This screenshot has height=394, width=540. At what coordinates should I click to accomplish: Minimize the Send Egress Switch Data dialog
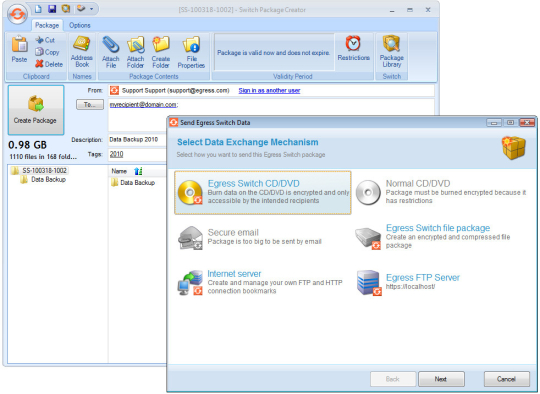point(494,123)
